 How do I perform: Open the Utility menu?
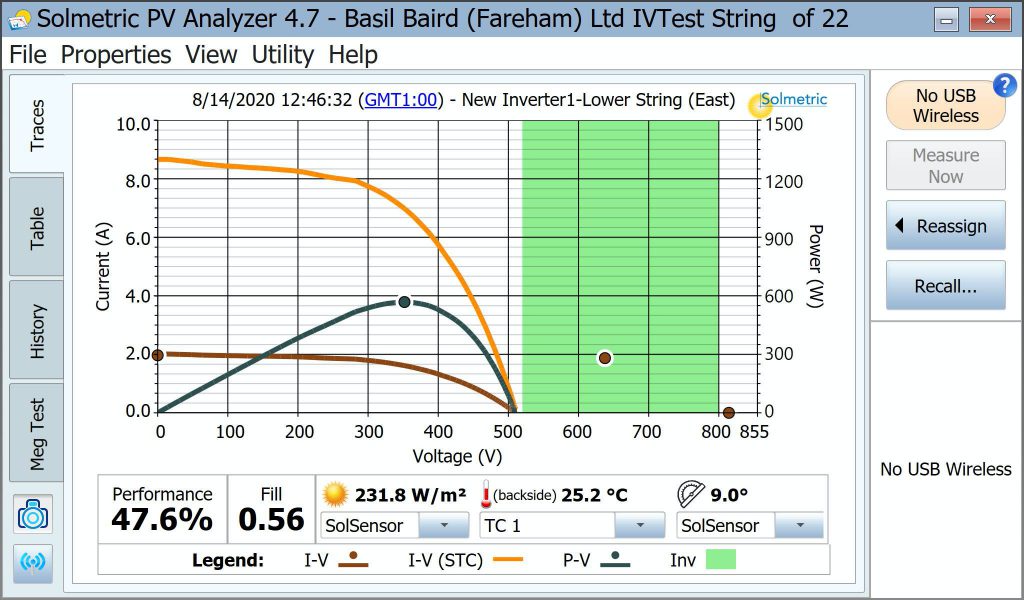click(283, 55)
